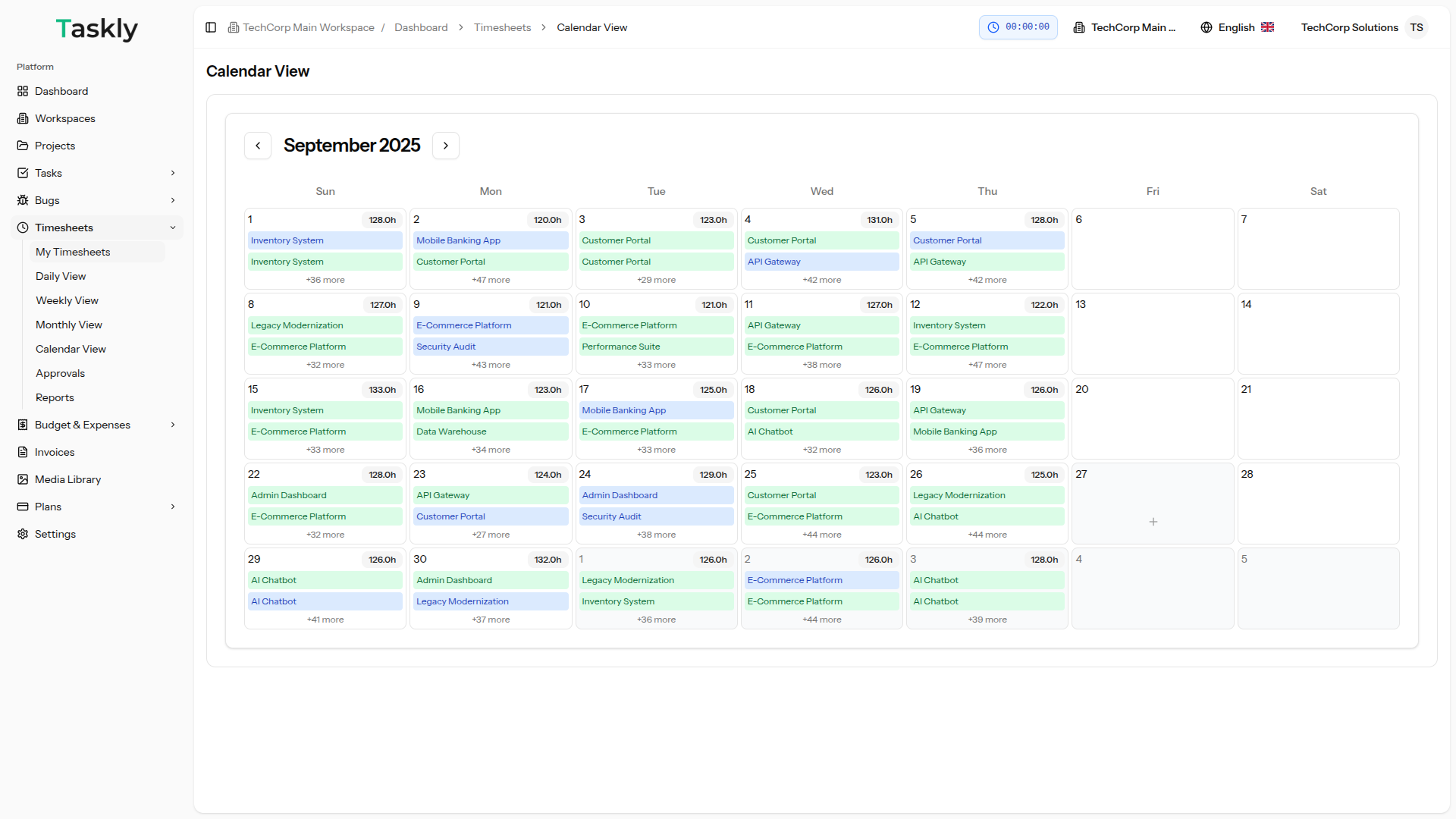Click the Timesheets breadcrumb link

(x=502, y=27)
